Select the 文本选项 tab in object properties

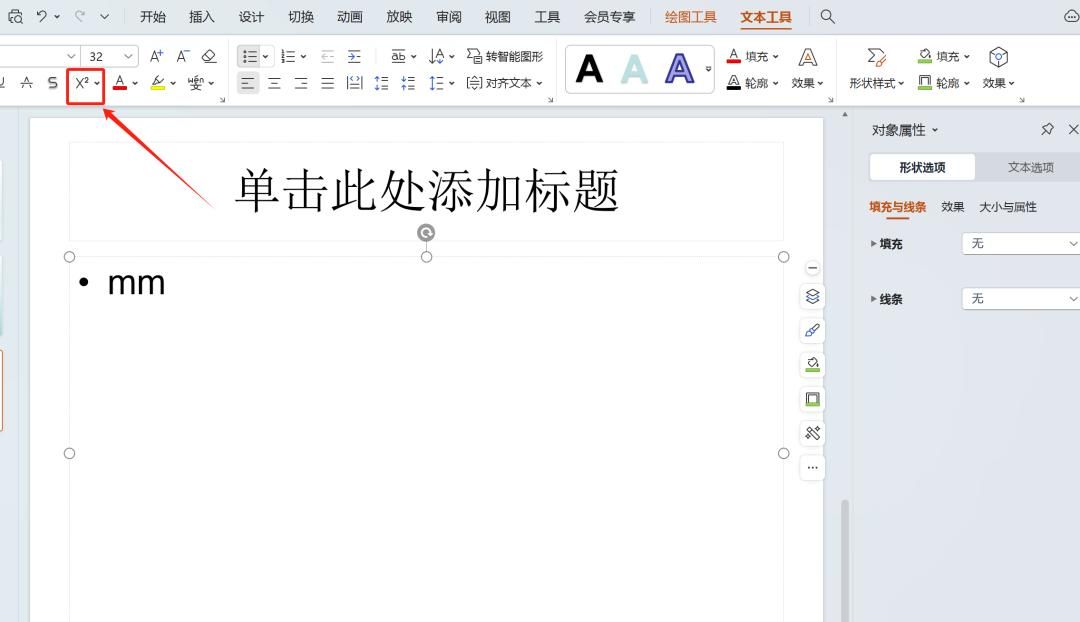(x=1031, y=167)
